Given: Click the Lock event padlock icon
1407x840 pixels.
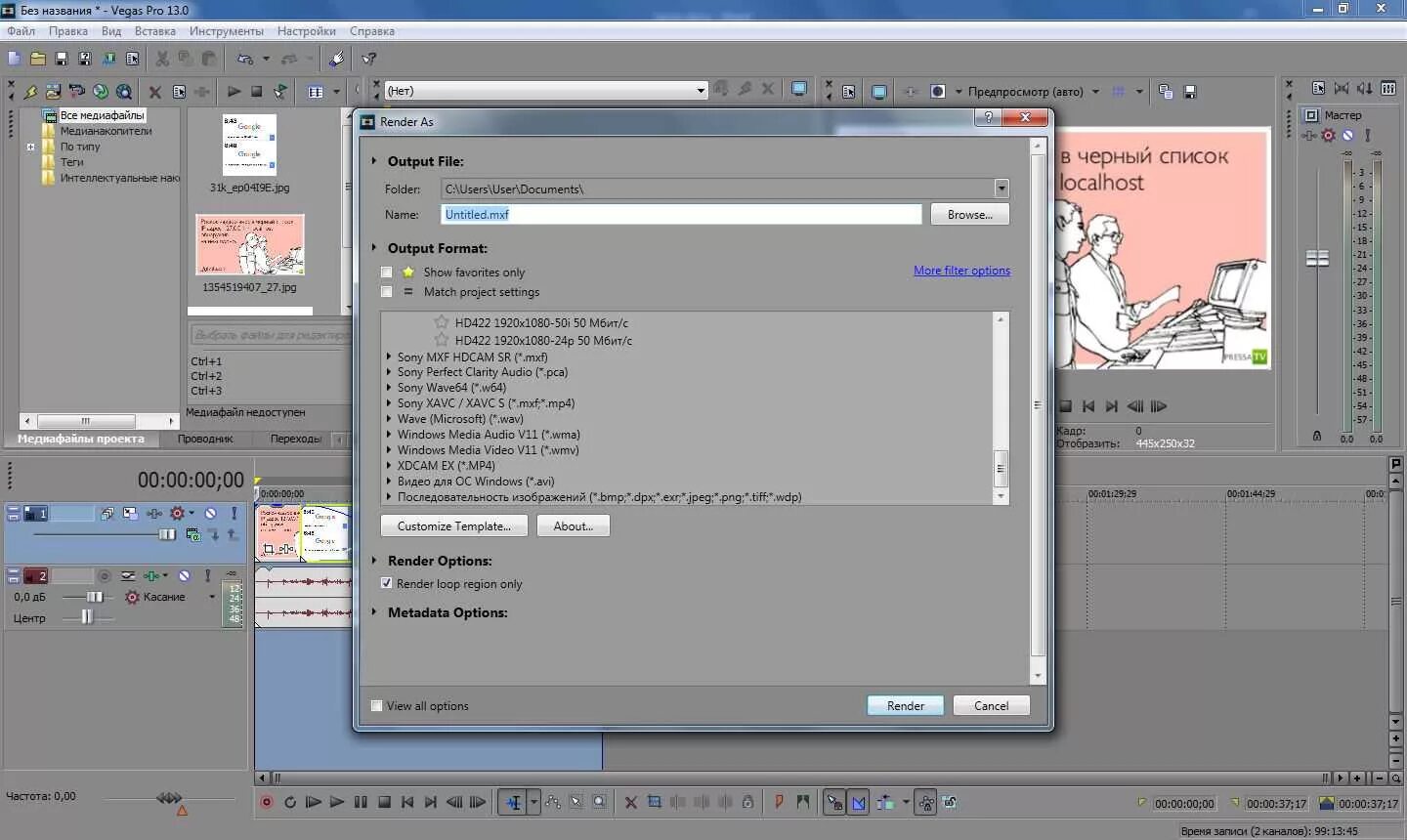Looking at the screenshot, I should [x=747, y=802].
